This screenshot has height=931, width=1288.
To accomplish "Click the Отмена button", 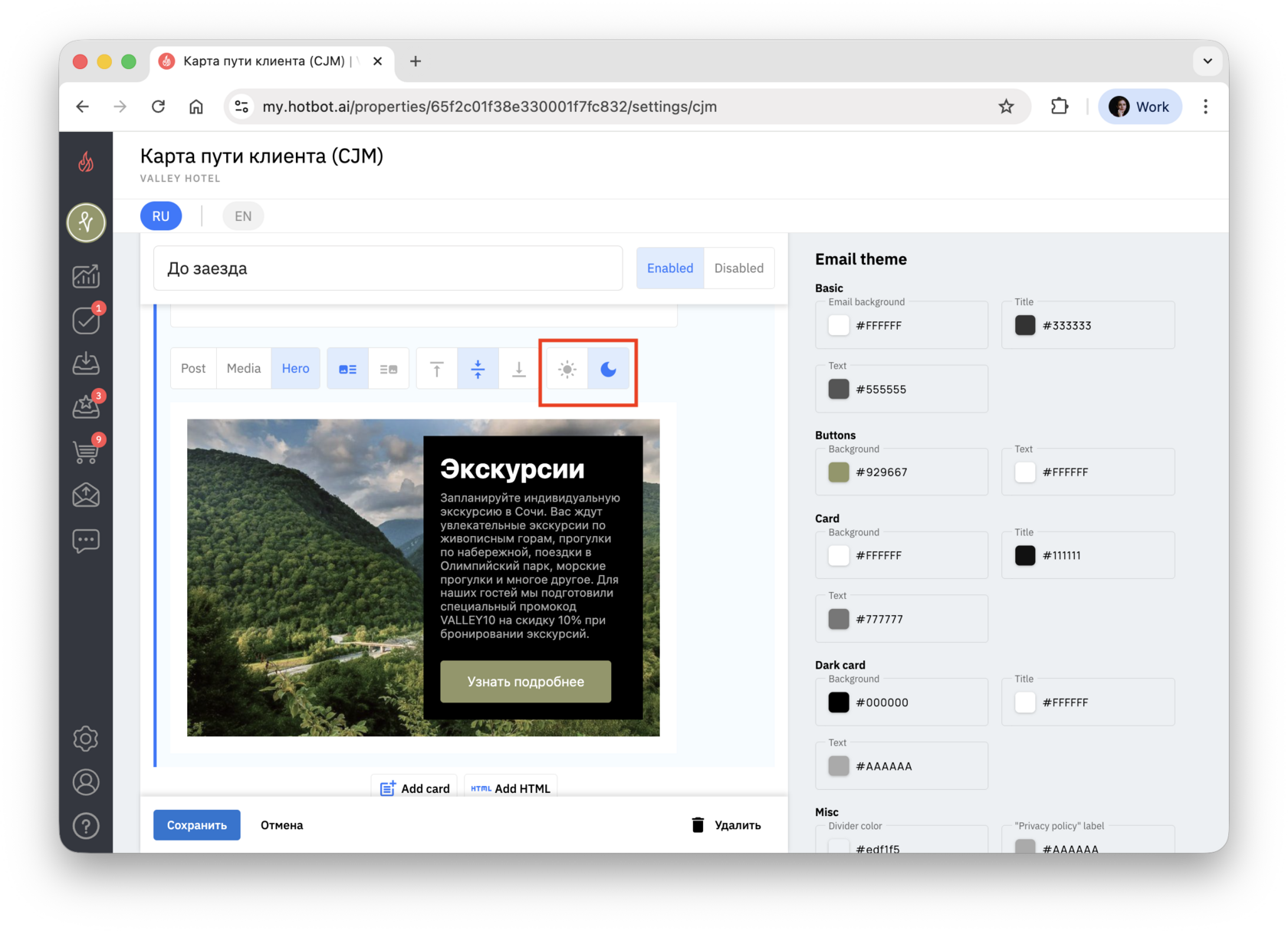I will pos(282,825).
